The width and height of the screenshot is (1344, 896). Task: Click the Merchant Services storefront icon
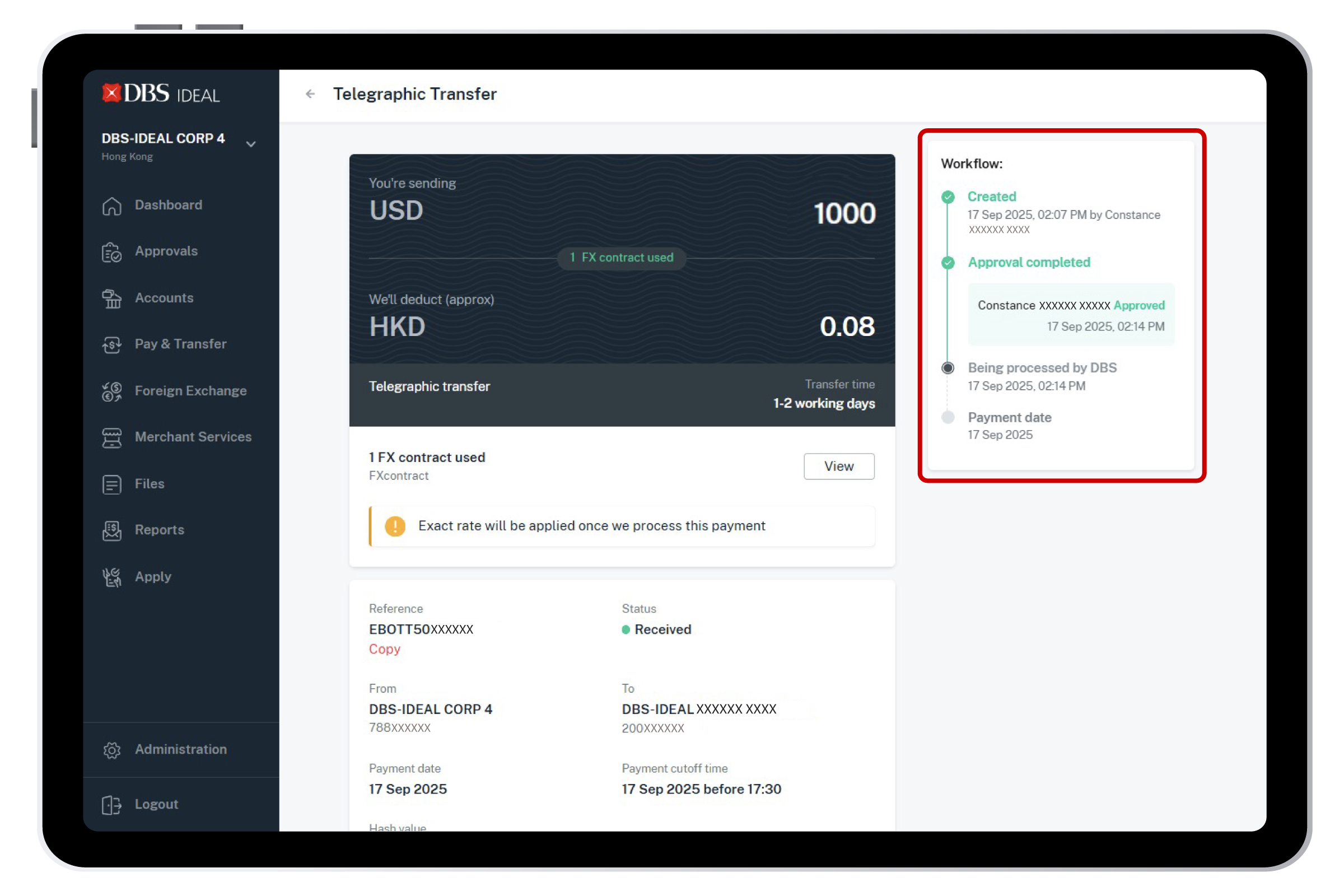pyautogui.click(x=112, y=438)
